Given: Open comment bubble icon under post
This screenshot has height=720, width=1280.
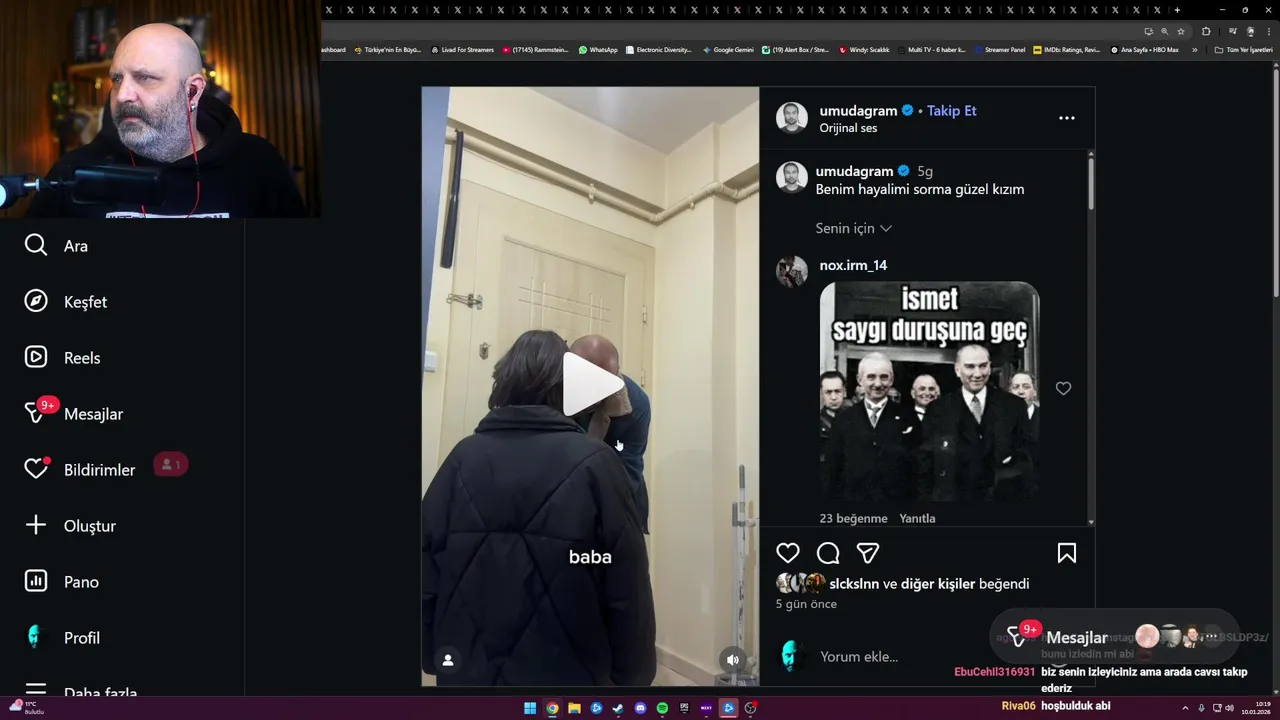Looking at the screenshot, I should (x=828, y=553).
